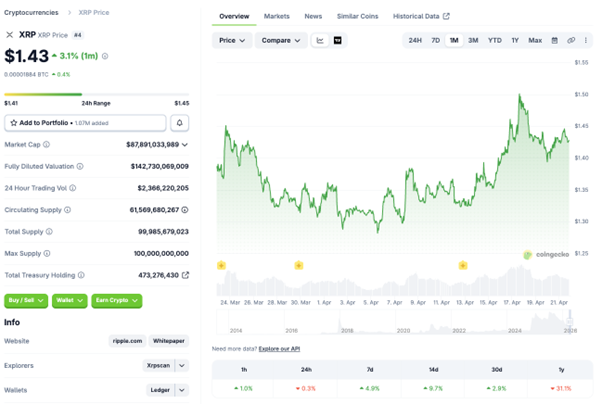Click the copy chart link icon
Screen dimensions: 602x404
tap(571, 40)
